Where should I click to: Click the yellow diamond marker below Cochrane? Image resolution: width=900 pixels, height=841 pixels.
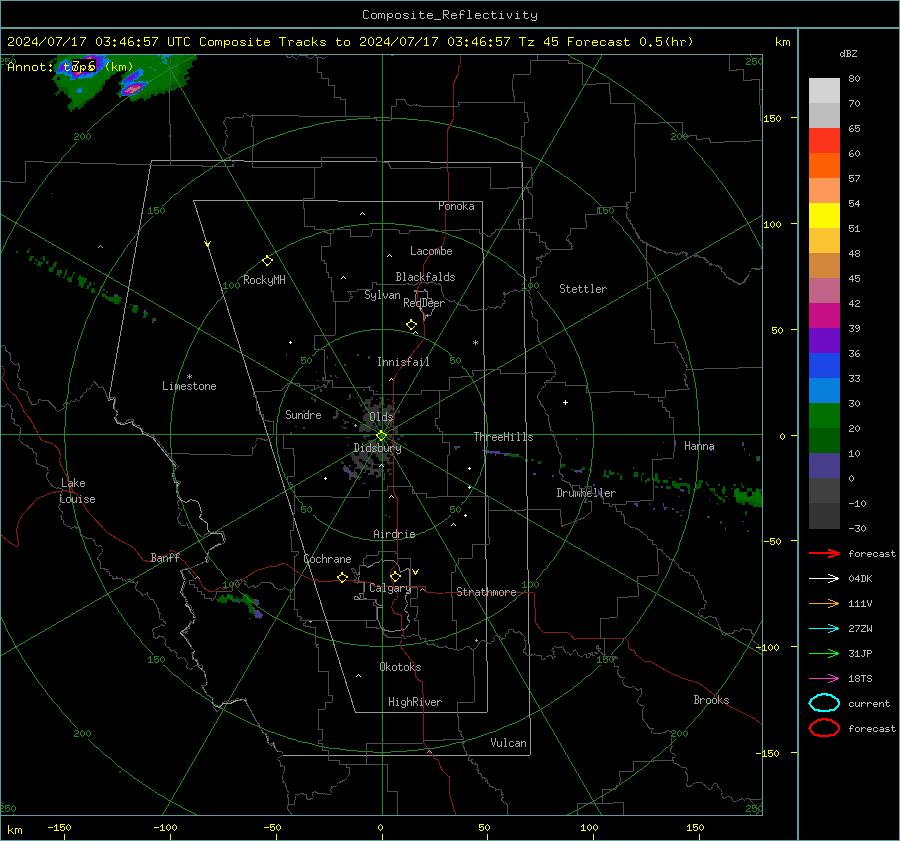click(342, 578)
